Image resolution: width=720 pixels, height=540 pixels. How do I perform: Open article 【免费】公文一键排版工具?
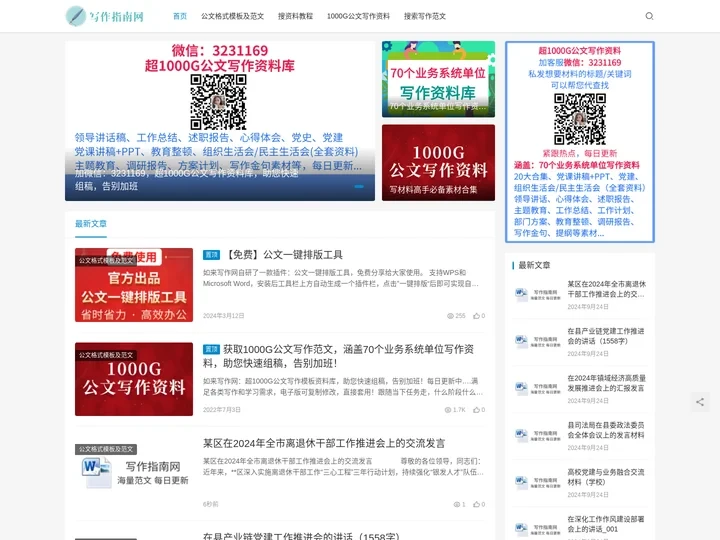coord(283,255)
